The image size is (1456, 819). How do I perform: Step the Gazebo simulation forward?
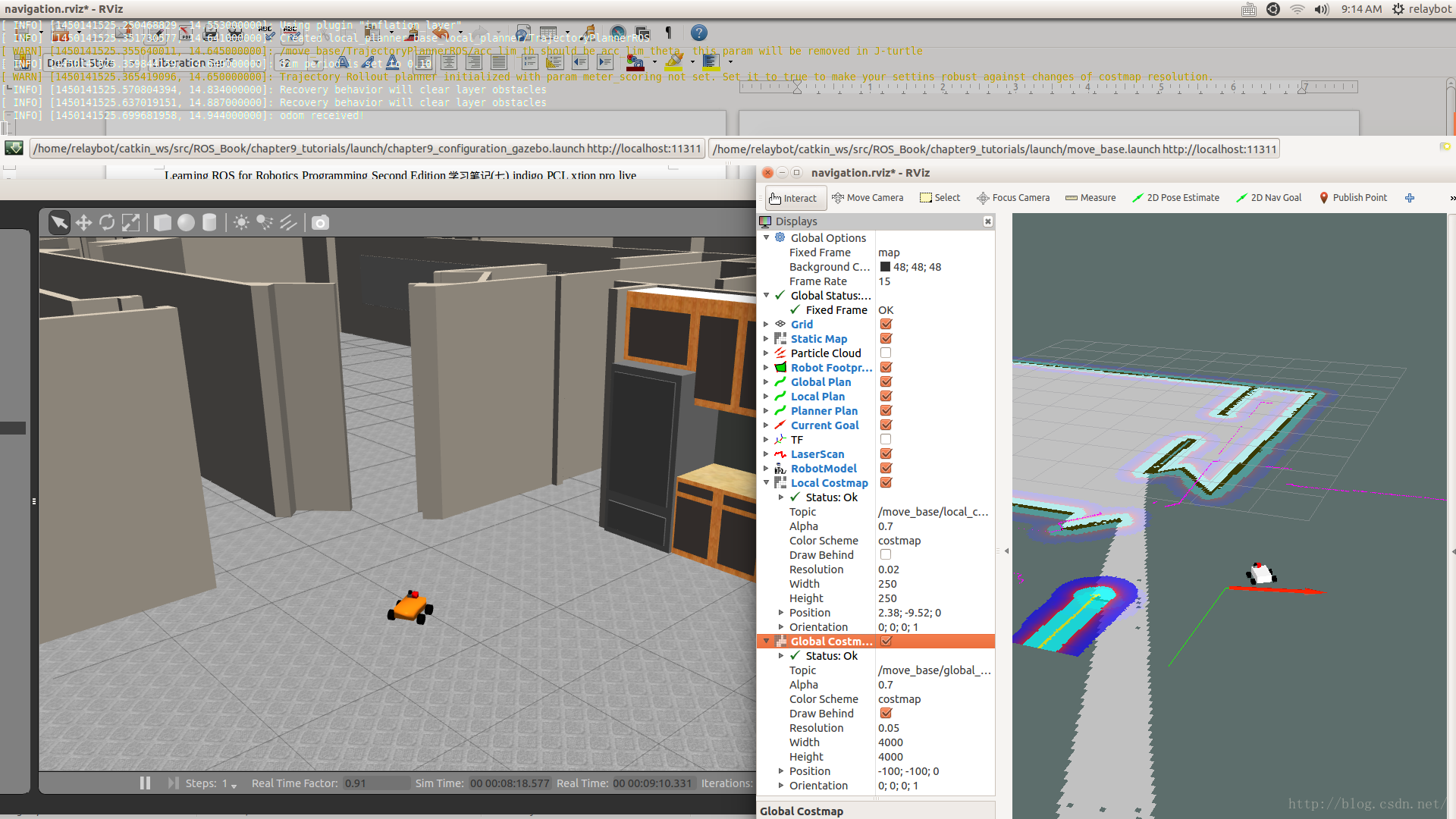(173, 783)
